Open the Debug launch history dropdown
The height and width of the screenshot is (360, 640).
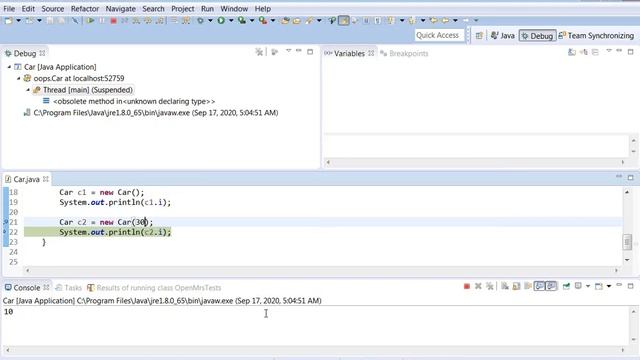pos(210,20)
